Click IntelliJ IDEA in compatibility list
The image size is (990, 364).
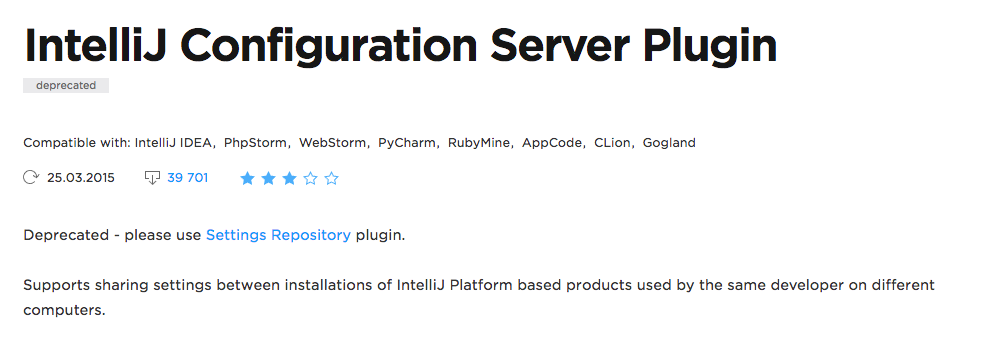click(174, 143)
